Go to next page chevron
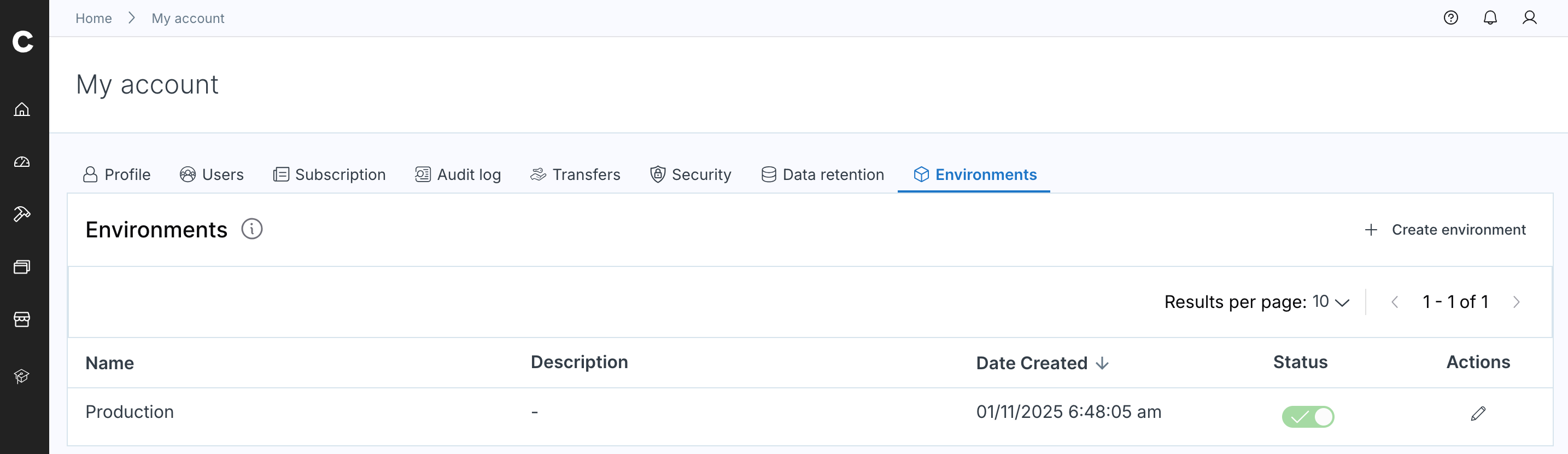Image resolution: width=1568 pixels, height=454 pixels. click(x=1516, y=301)
